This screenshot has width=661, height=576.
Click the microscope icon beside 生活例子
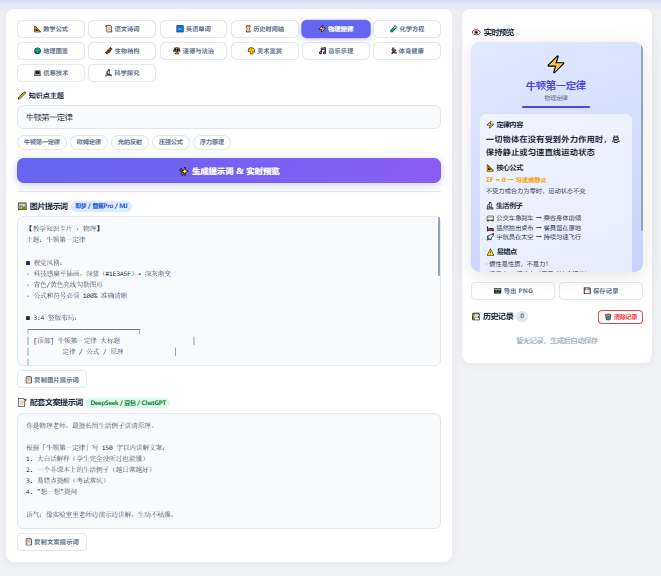(490, 206)
